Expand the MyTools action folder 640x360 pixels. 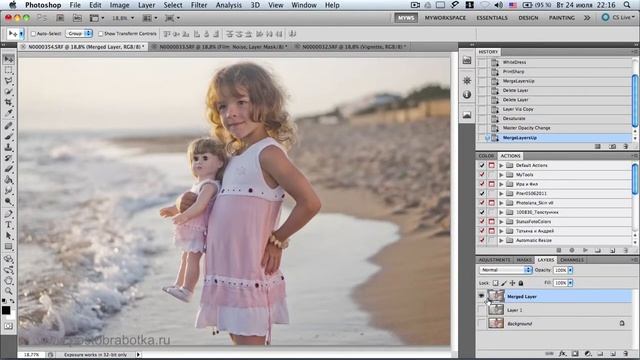point(501,175)
